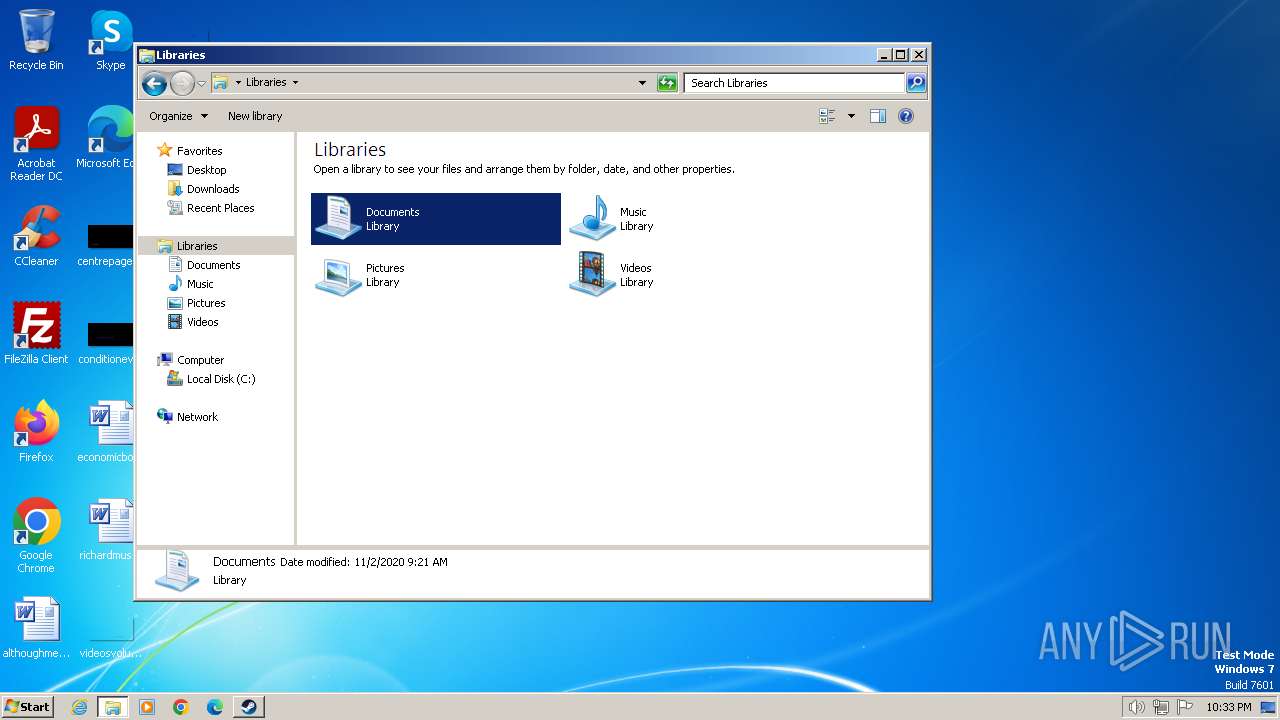Select the centrepage desktop file
This screenshot has width=1280, height=720.
(x=106, y=245)
